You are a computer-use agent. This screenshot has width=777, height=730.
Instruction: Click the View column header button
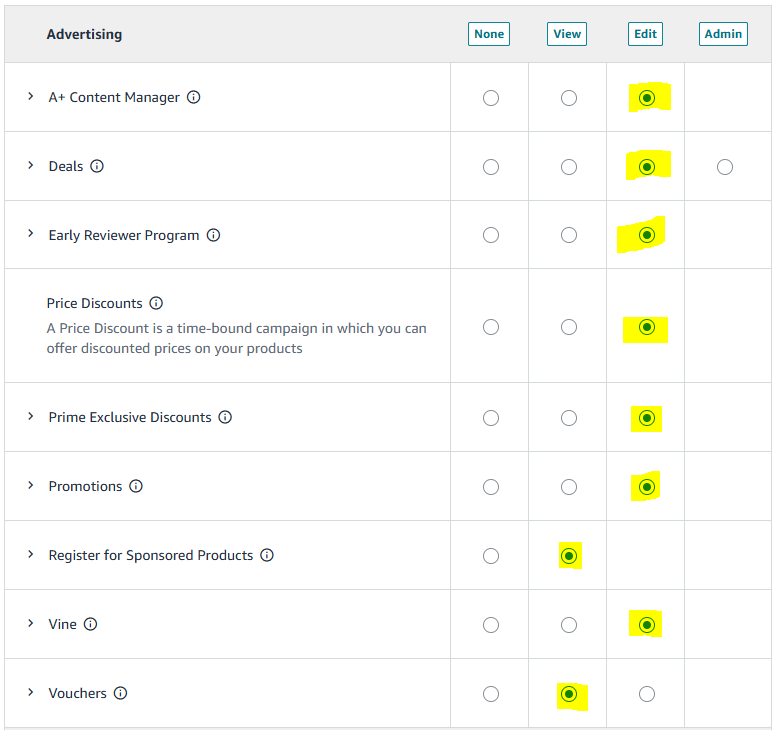tap(567, 34)
